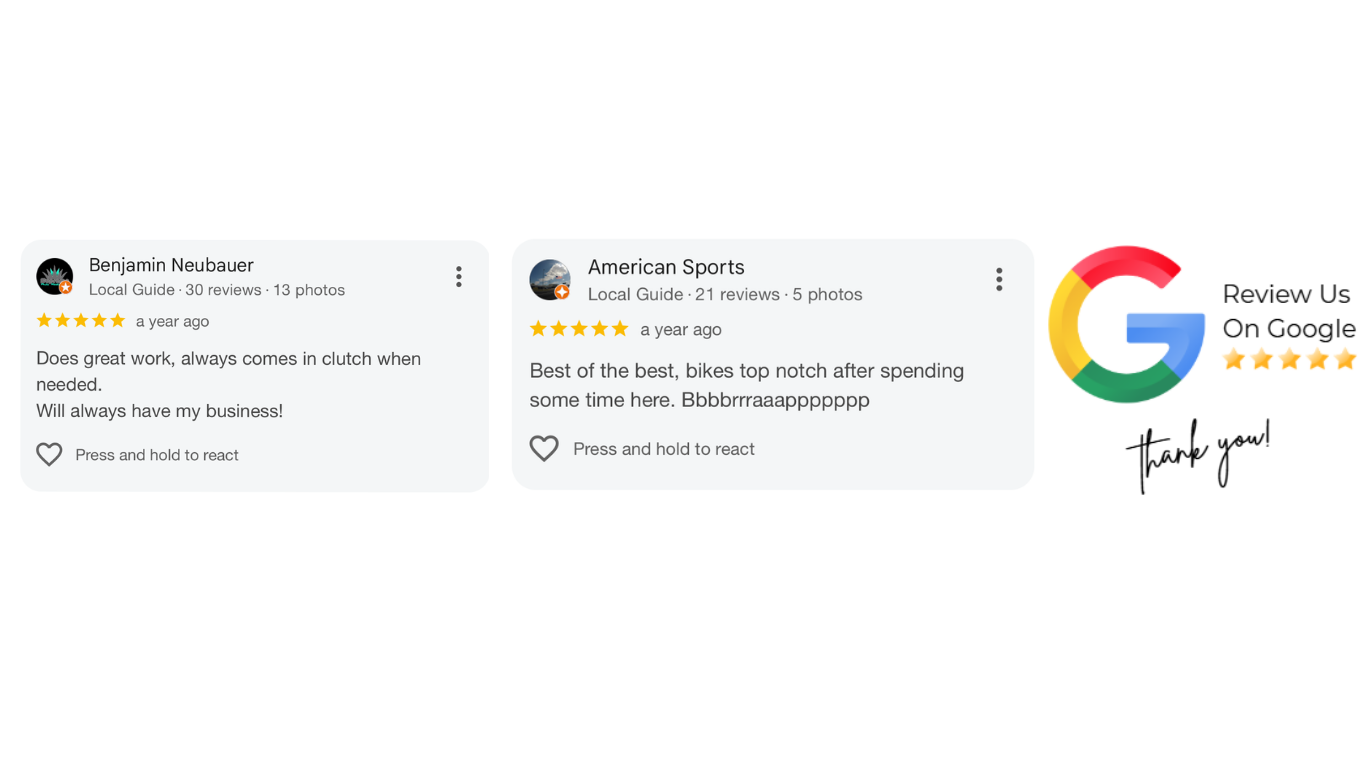Tap heart icon on Benjamin Neubauer's review

(49, 455)
